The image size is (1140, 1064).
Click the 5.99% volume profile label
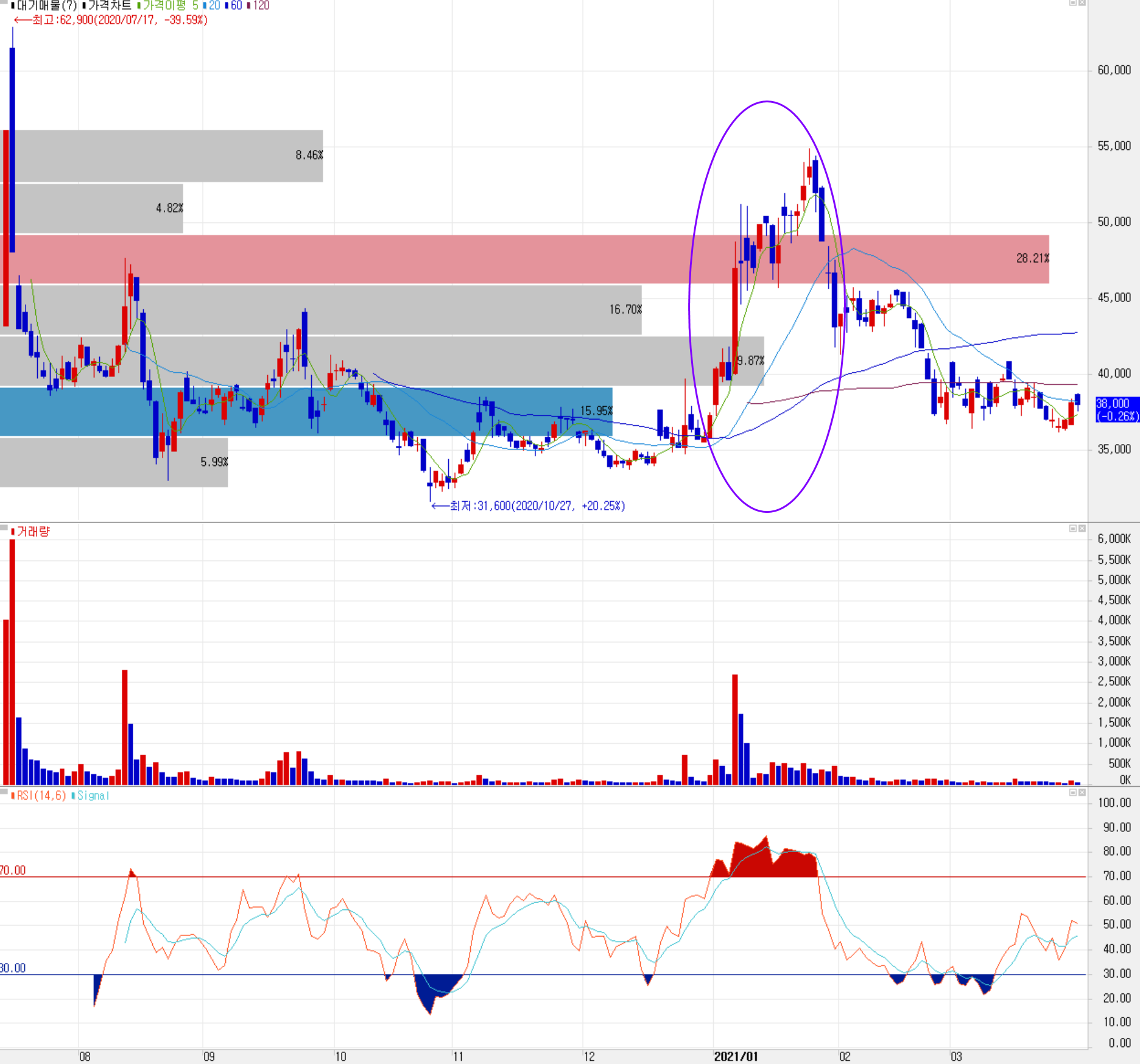pyautogui.click(x=214, y=462)
